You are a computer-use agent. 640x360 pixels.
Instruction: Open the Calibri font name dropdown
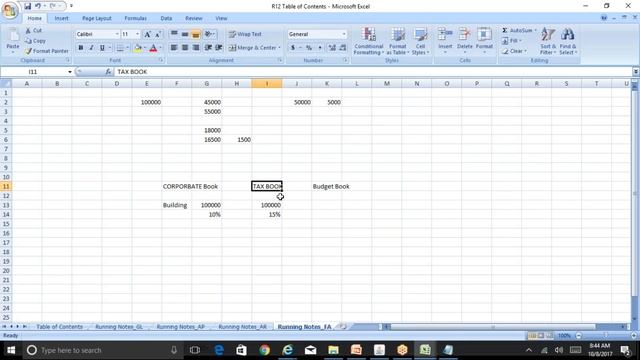click(x=117, y=34)
